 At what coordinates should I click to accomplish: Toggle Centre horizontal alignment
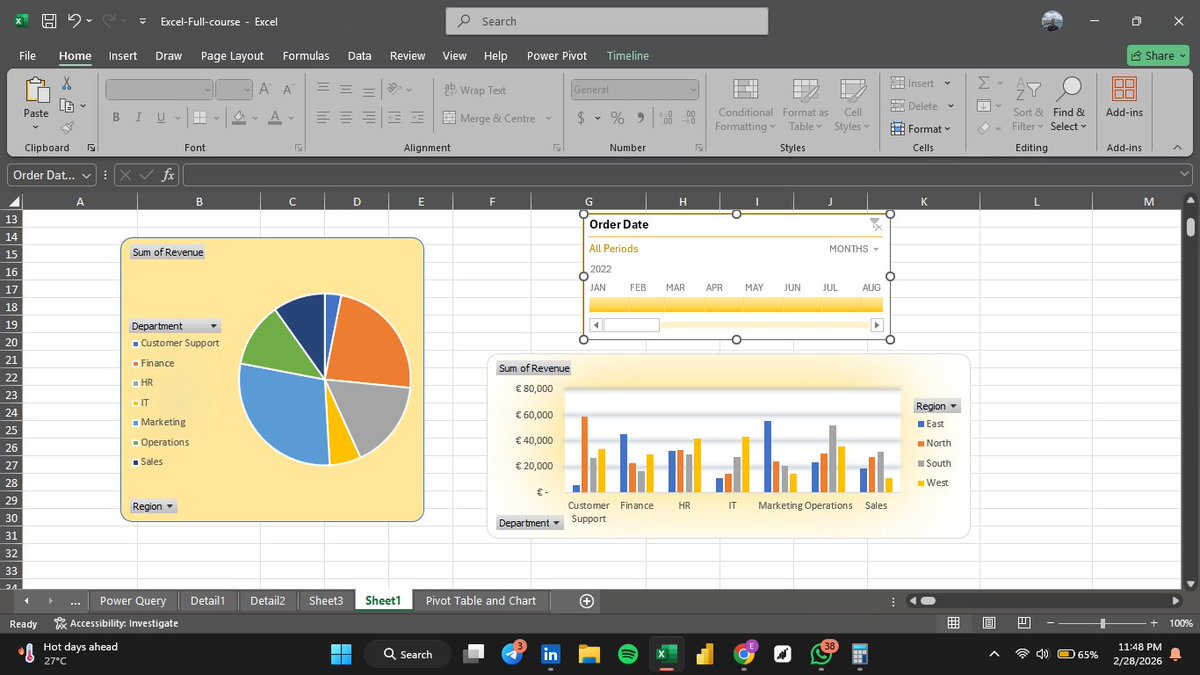(x=346, y=118)
